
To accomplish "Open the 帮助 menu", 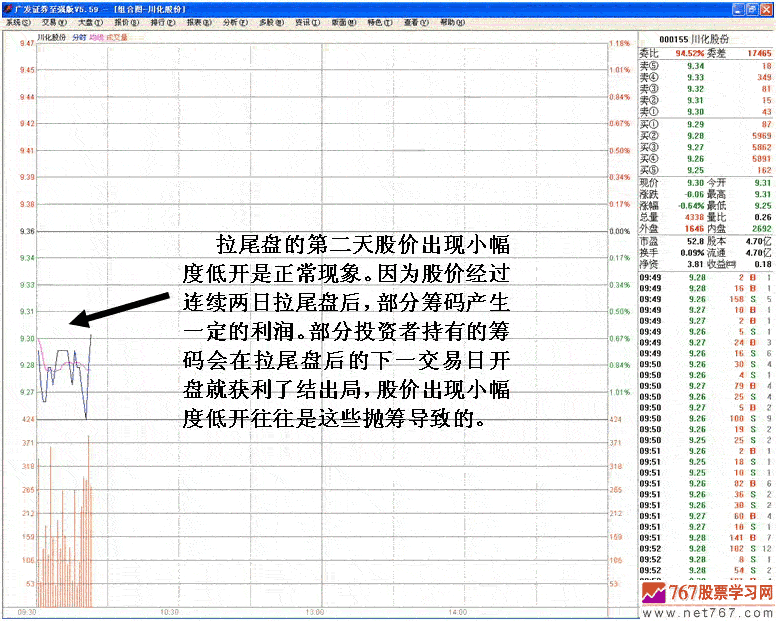I will (446, 21).
